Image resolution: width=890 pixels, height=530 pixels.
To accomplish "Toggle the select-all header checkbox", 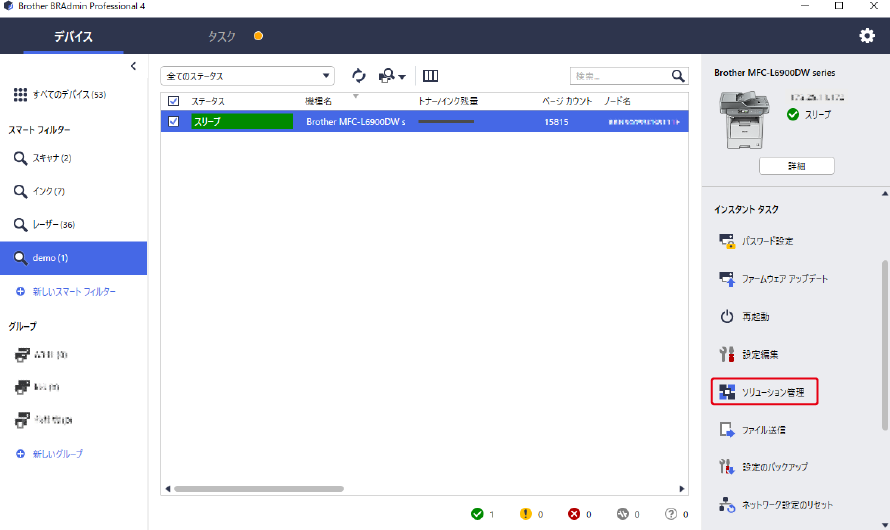I will 174,101.
